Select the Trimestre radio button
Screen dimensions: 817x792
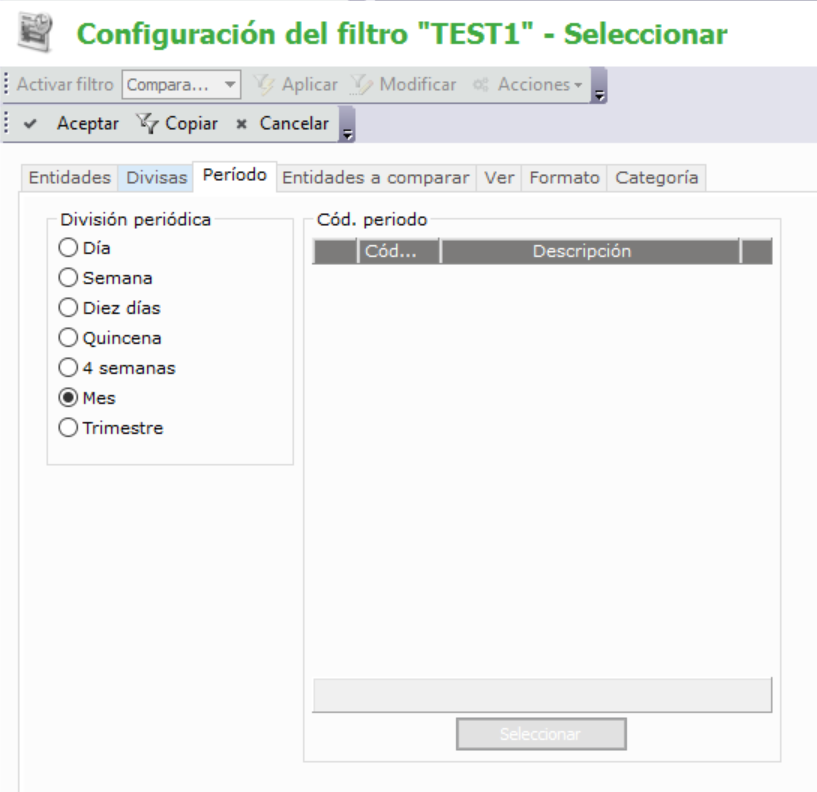pyautogui.click(x=68, y=428)
